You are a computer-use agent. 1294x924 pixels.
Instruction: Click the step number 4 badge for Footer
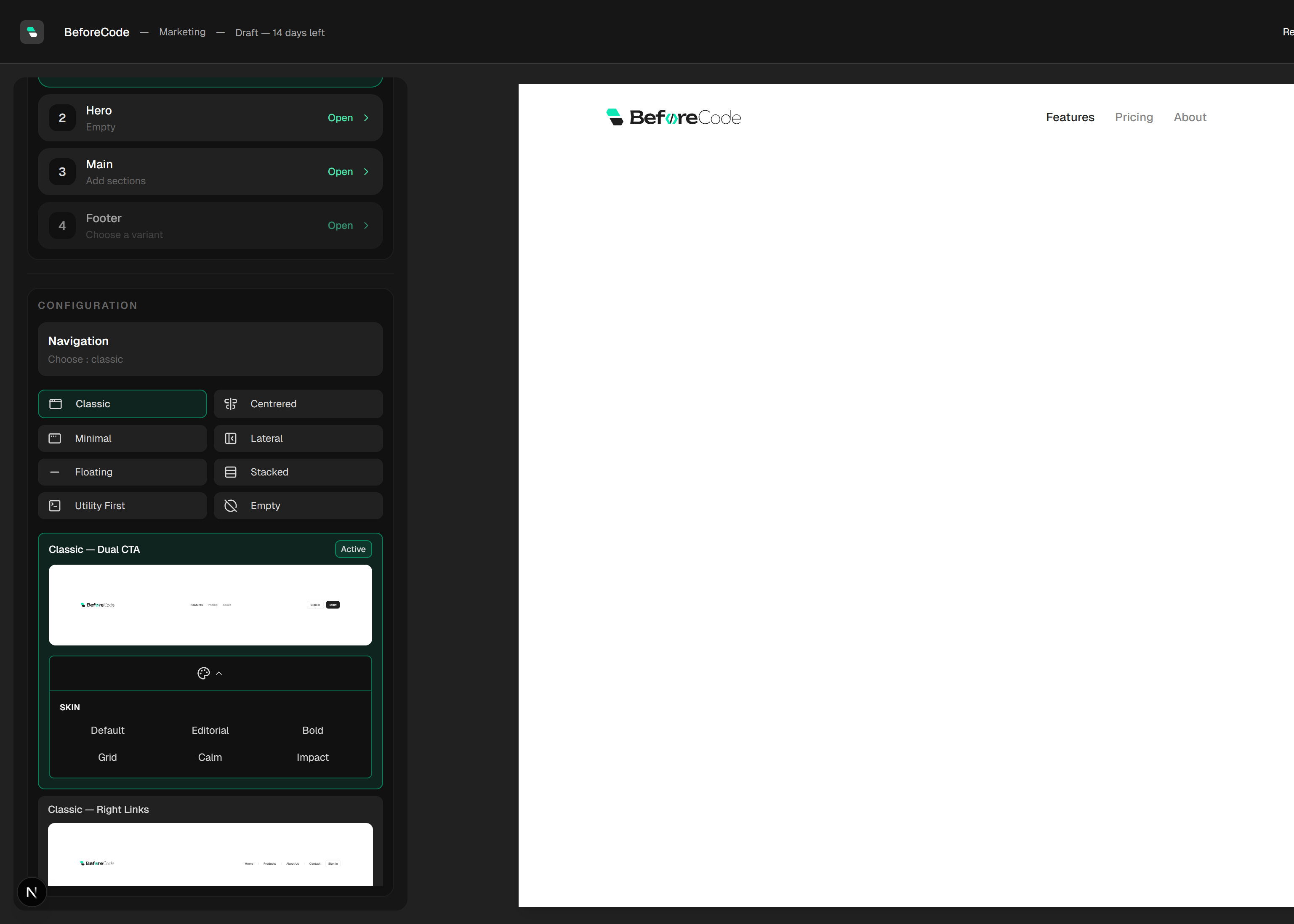coord(62,226)
